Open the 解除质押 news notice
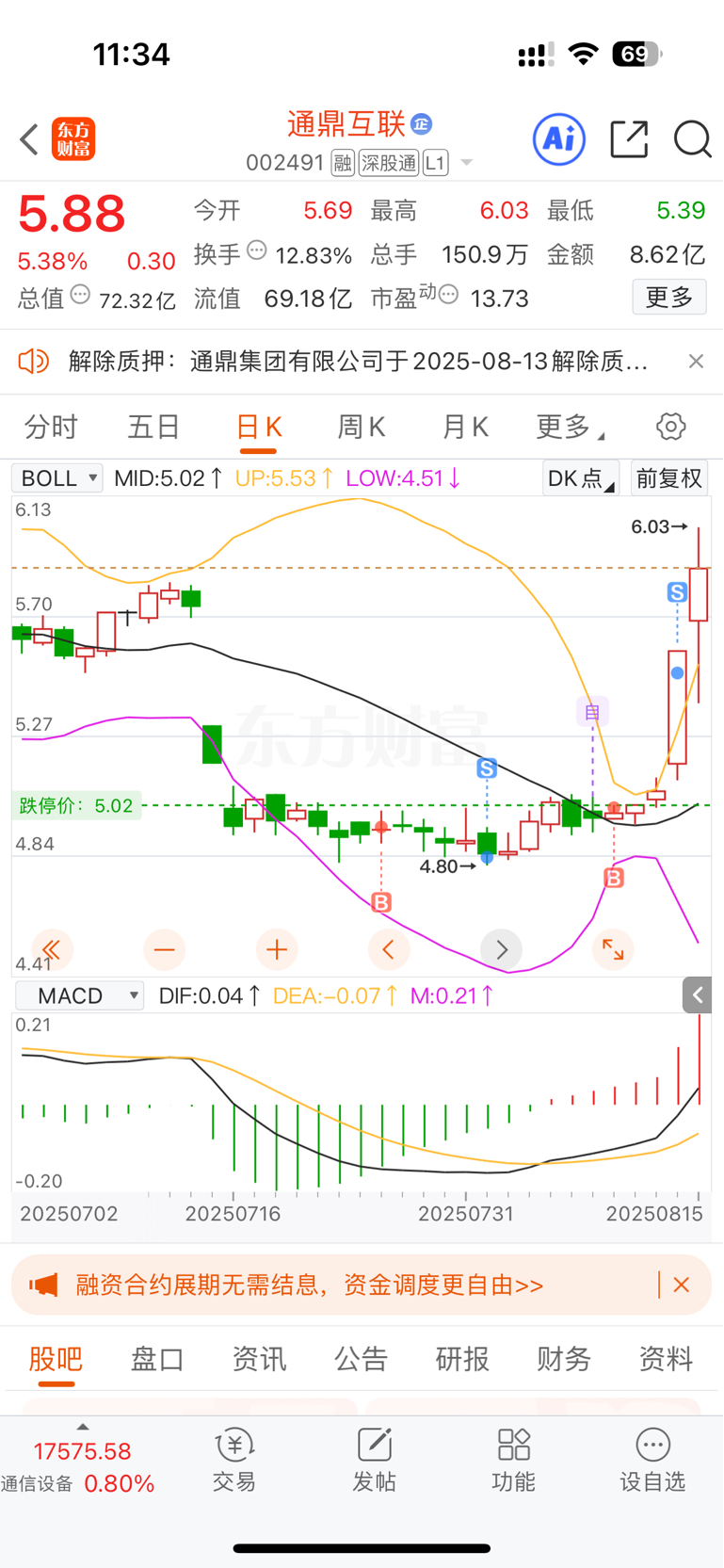 click(358, 361)
